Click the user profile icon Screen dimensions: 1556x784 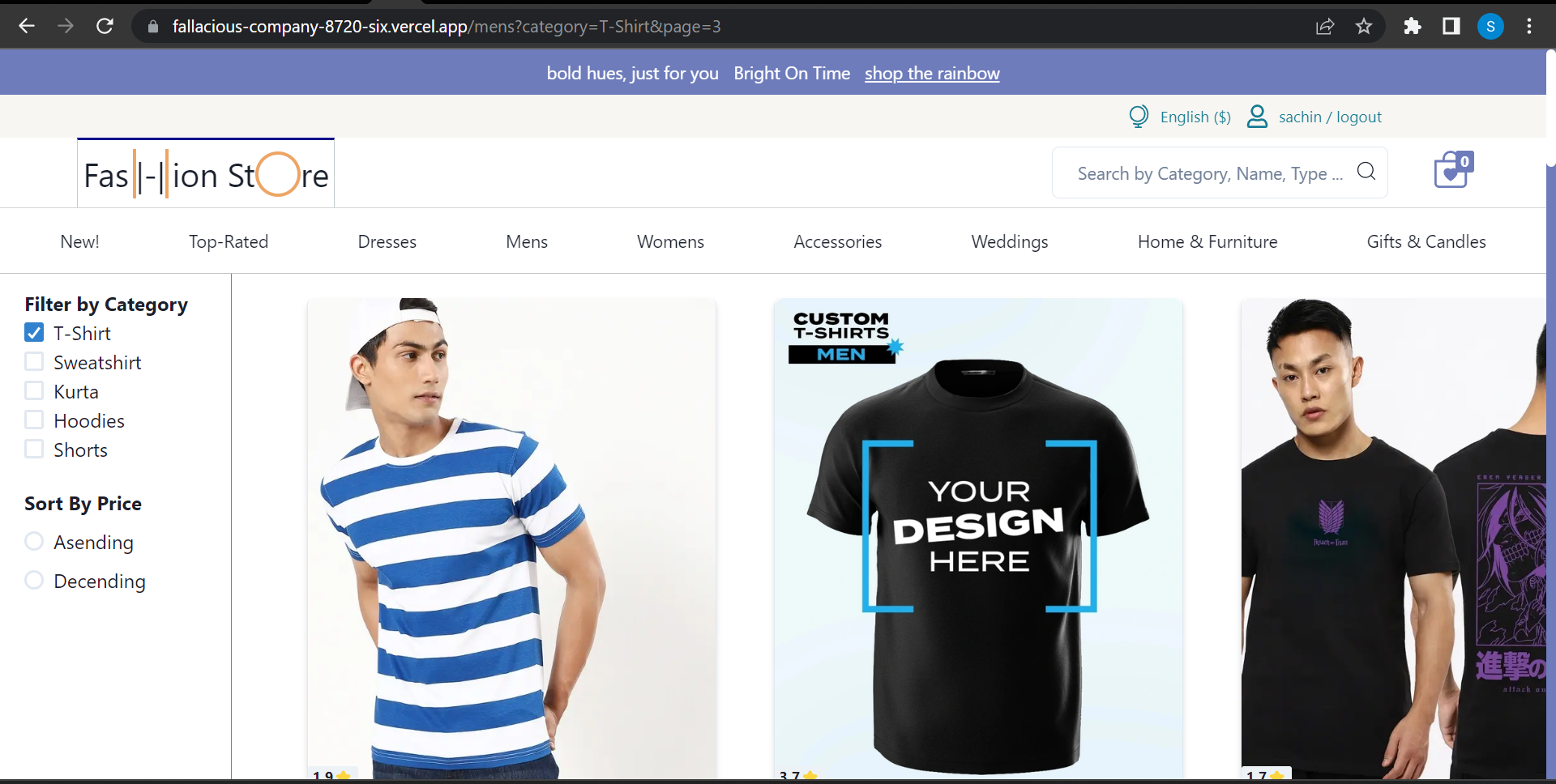click(x=1256, y=117)
